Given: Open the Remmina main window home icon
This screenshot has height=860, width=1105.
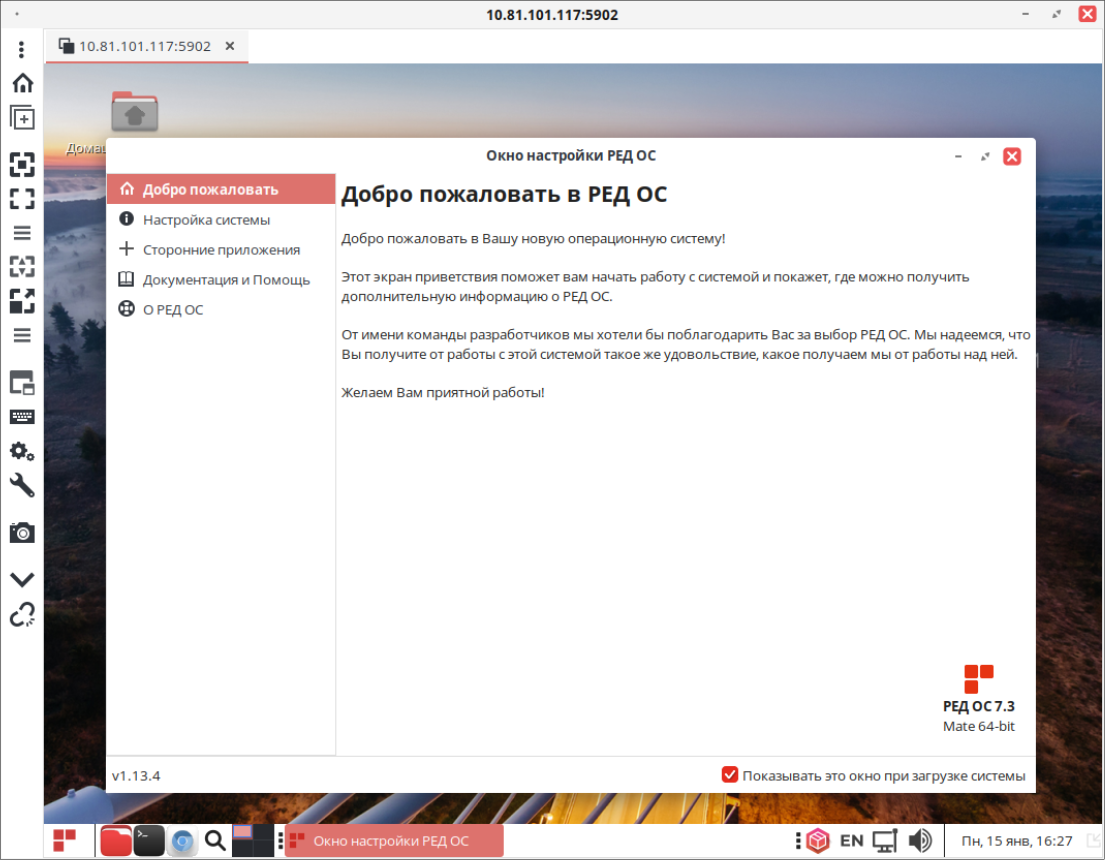Looking at the screenshot, I should pyautogui.click(x=23, y=83).
